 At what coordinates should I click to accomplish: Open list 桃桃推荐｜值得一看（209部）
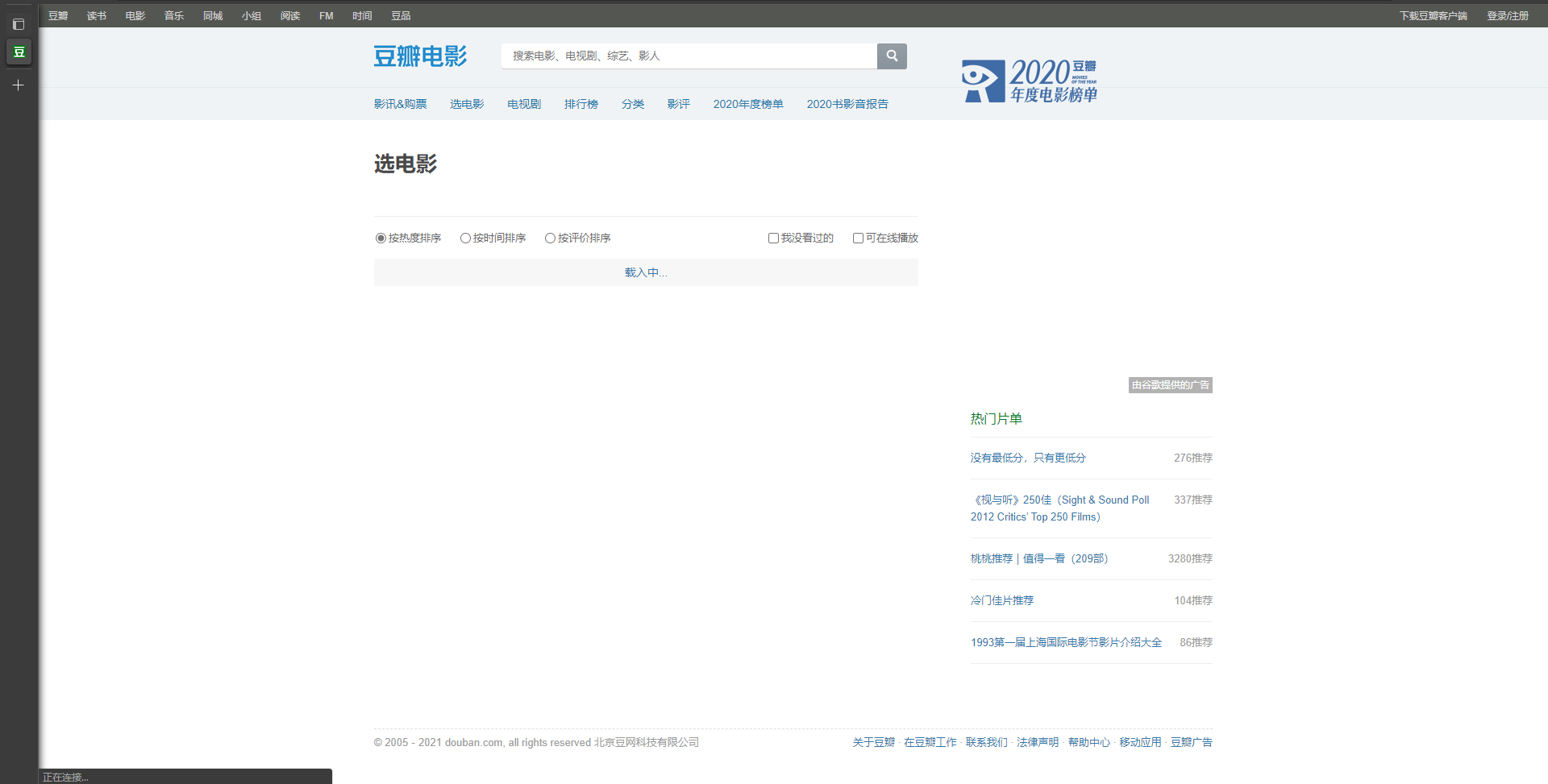click(1040, 558)
